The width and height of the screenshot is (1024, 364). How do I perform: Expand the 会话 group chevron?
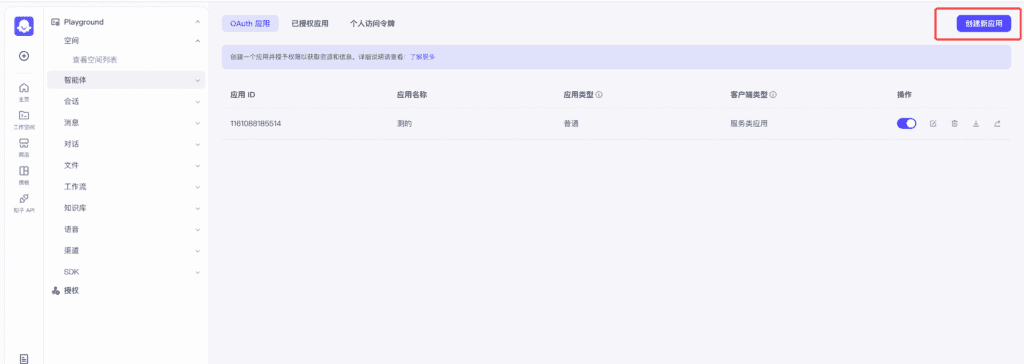click(x=198, y=102)
